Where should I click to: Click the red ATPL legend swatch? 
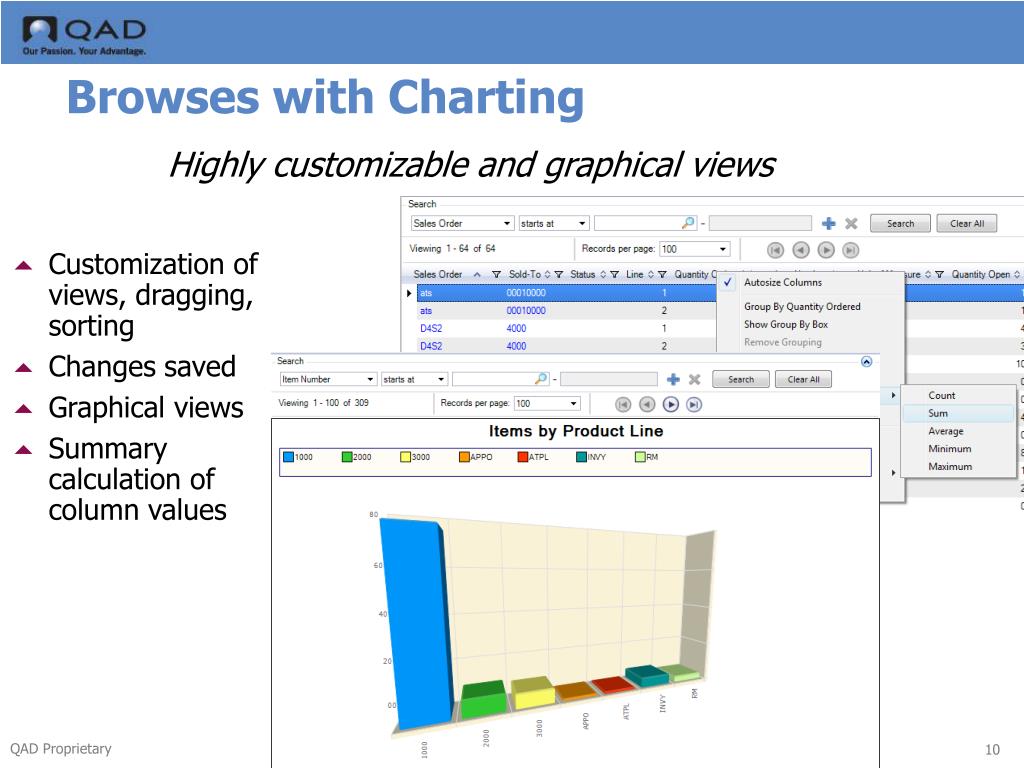[522, 457]
